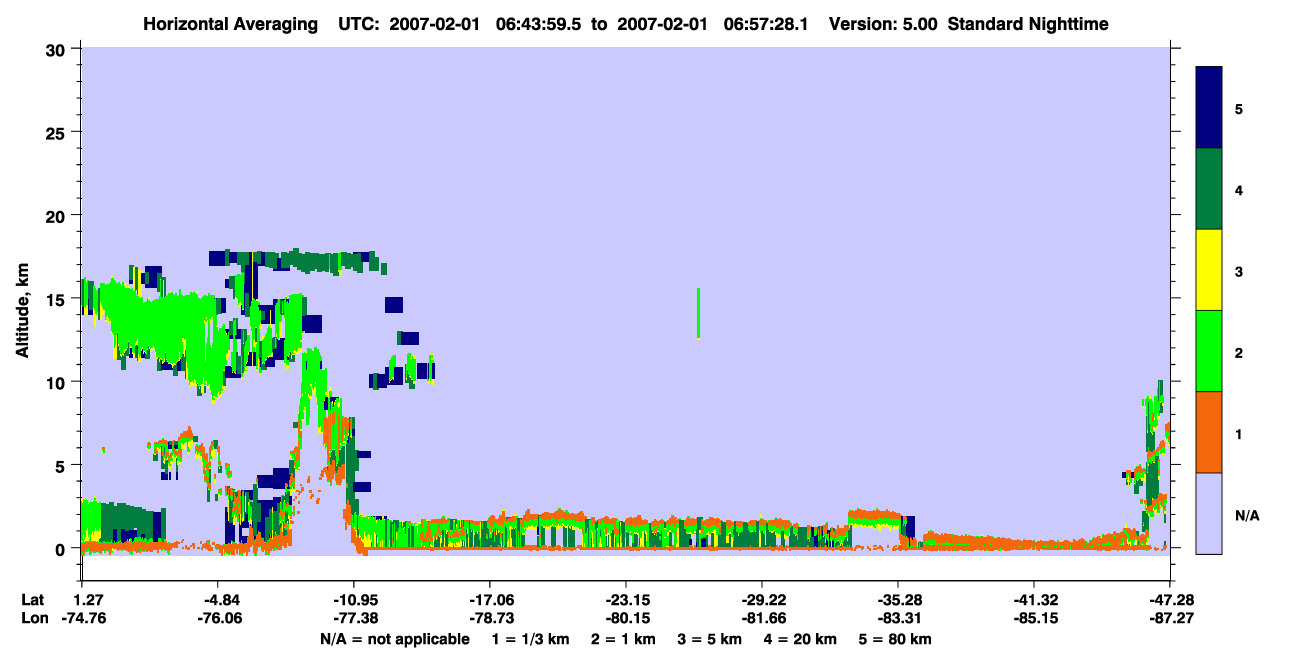Click the latitude value -17.06
1300x667 pixels.
(489, 600)
